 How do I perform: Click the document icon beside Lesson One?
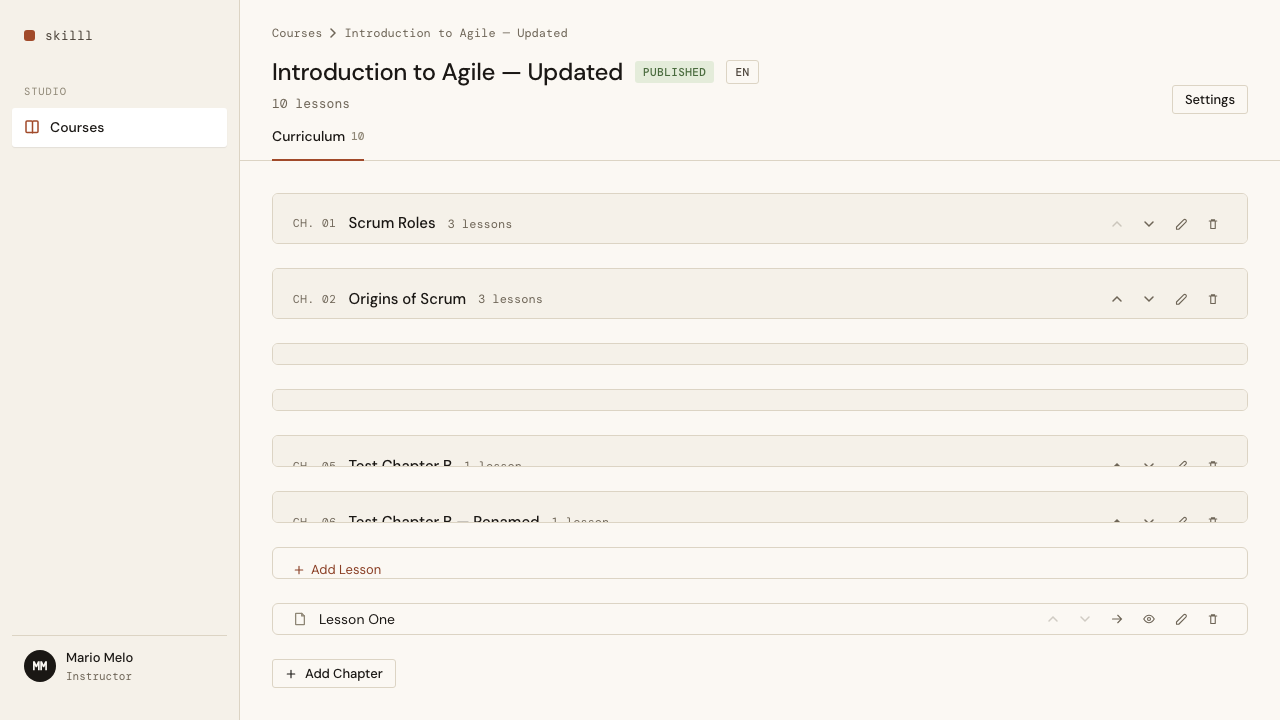pyautogui.click(x=300, y=619)
